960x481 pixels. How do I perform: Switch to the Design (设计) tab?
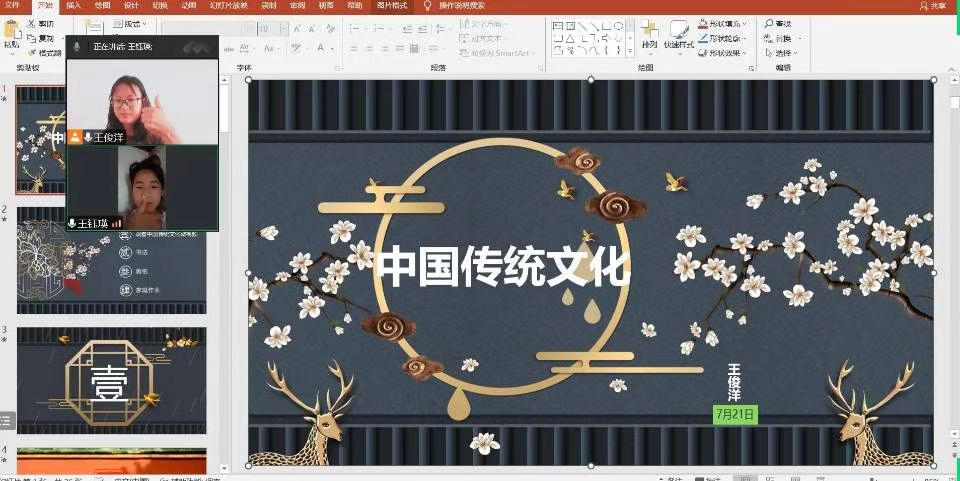click(x=131, y=6)
